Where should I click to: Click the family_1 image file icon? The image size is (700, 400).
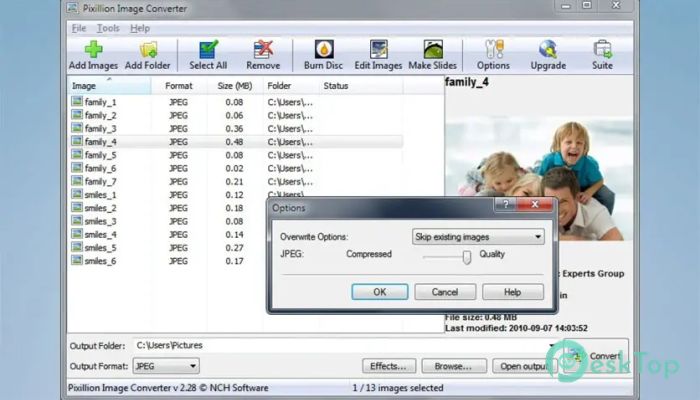[x=77, y=101]
